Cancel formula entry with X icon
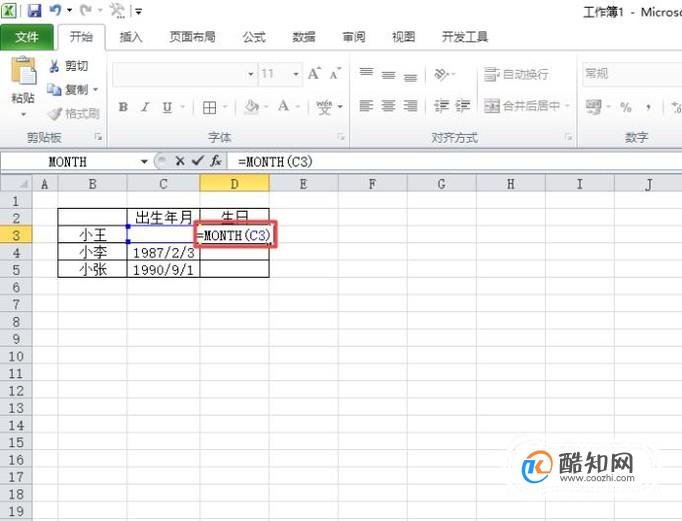682x521 pixels. [180, 161]
